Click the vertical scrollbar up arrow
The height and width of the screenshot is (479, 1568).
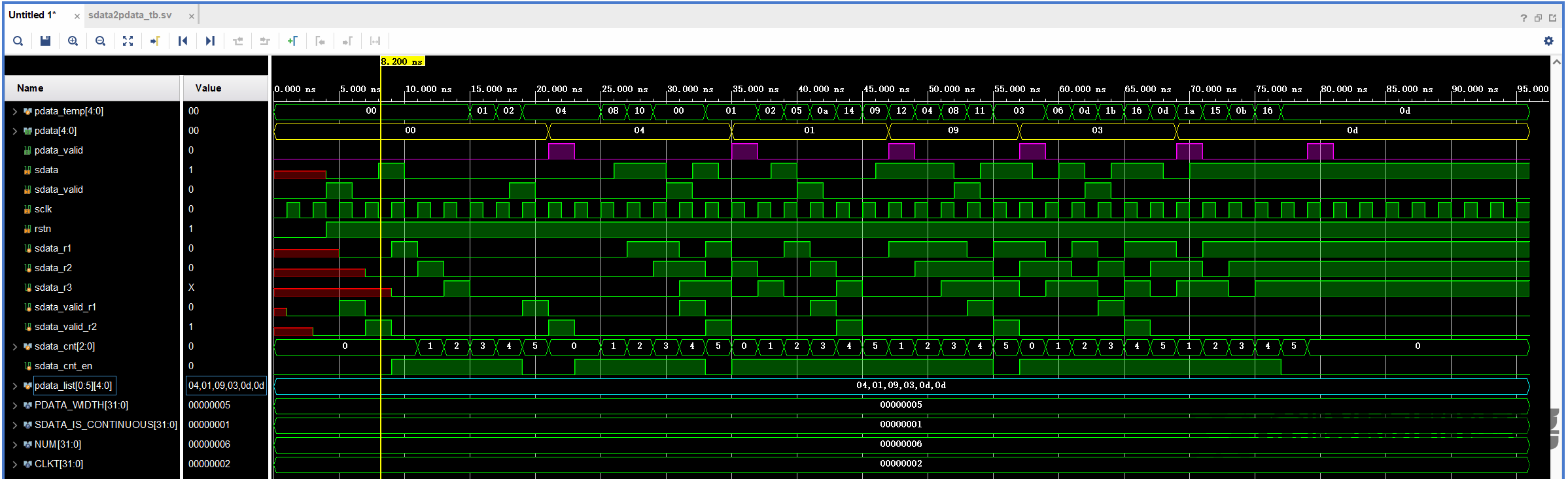click(1557, 62)
